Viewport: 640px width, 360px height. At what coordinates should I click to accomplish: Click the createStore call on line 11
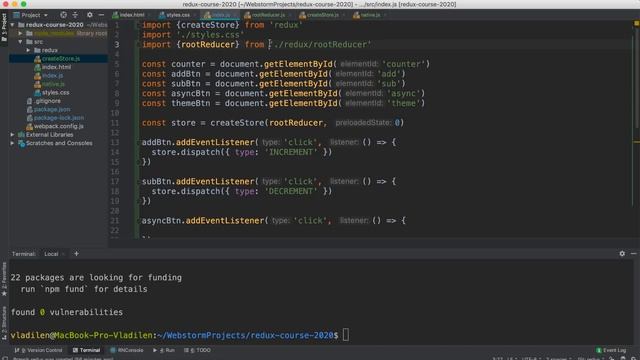[237, 123]
